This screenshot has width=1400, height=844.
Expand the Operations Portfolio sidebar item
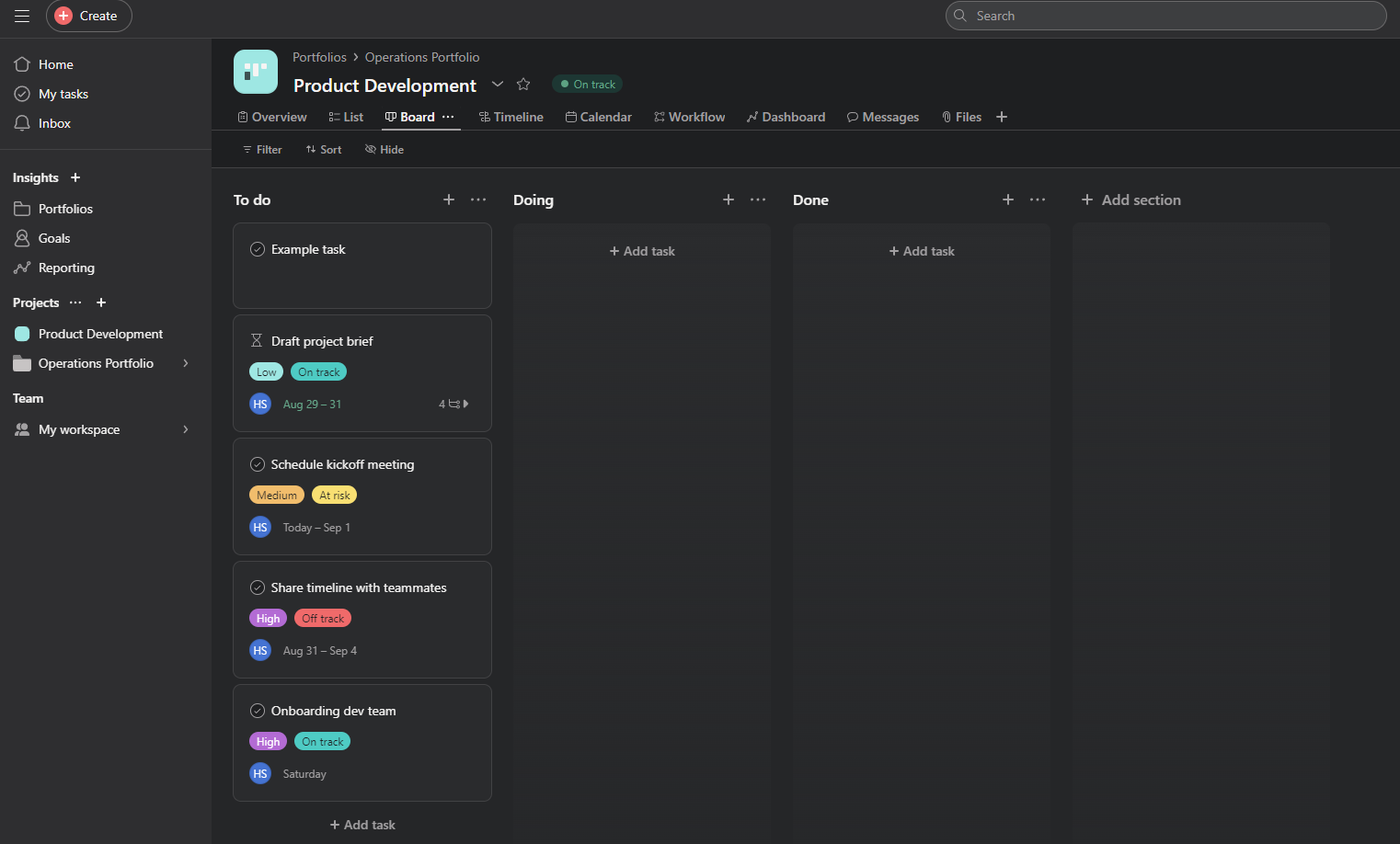point(186,363)
